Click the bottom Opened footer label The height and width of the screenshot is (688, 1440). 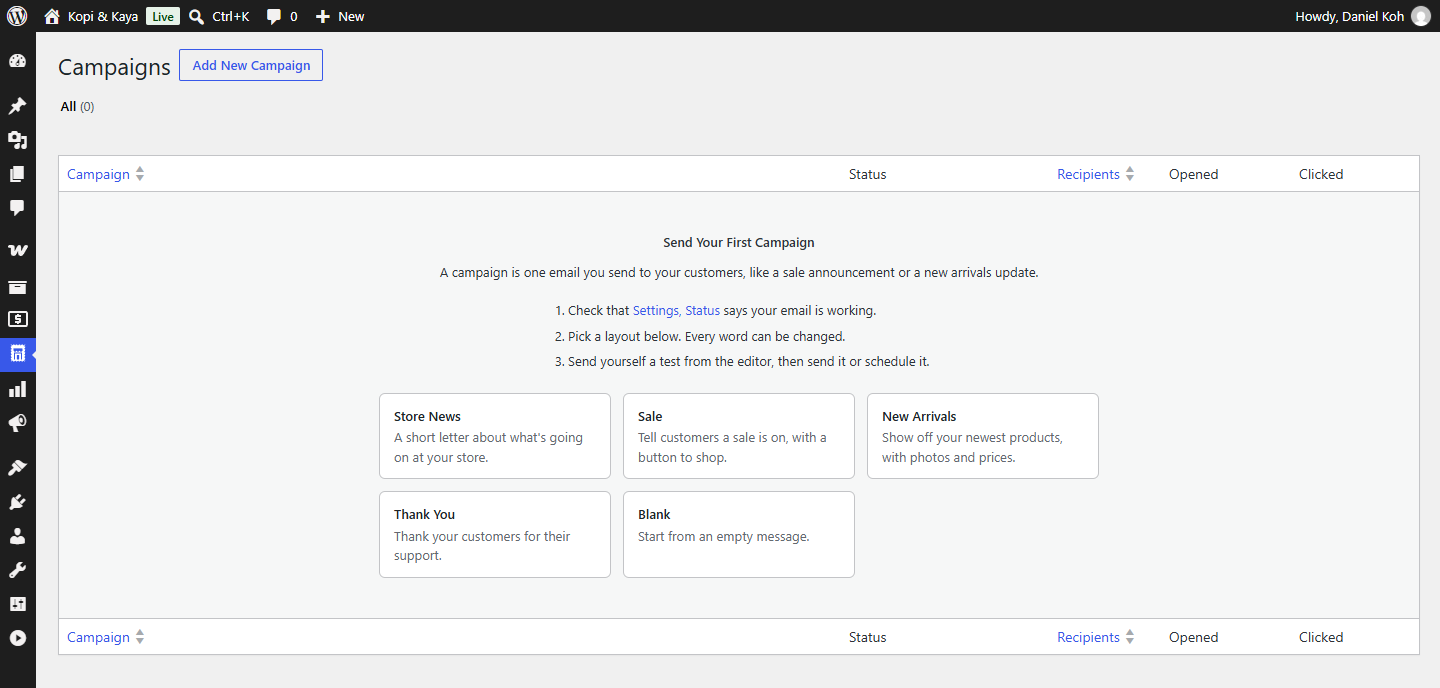[x=1193, y=637]
